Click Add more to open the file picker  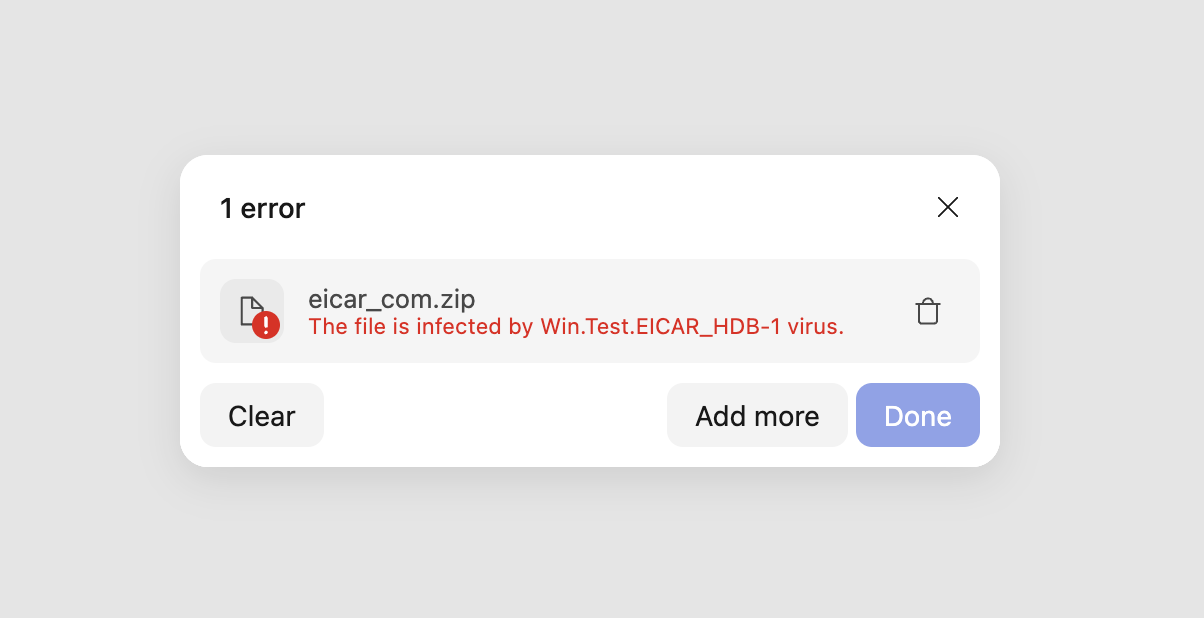click(x=757, y=415)
